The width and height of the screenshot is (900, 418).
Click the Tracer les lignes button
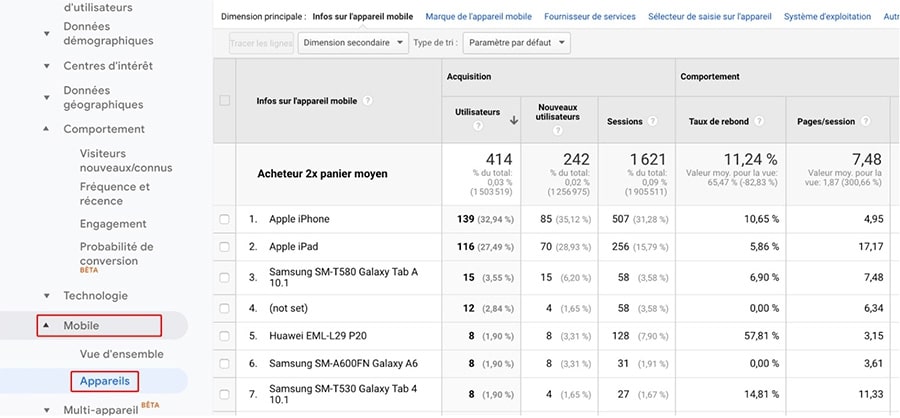point(261,43)
